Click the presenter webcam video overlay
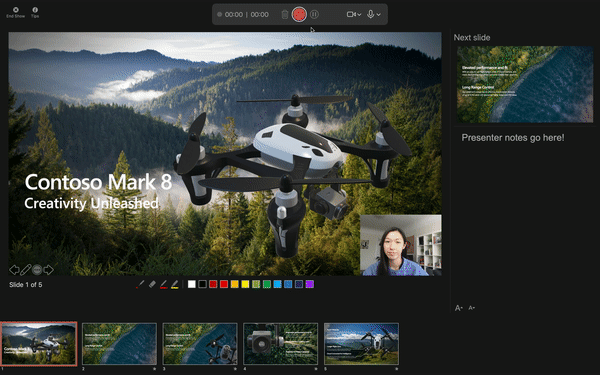Viewport: 600px width, 375px height. (x=401, y=245)
